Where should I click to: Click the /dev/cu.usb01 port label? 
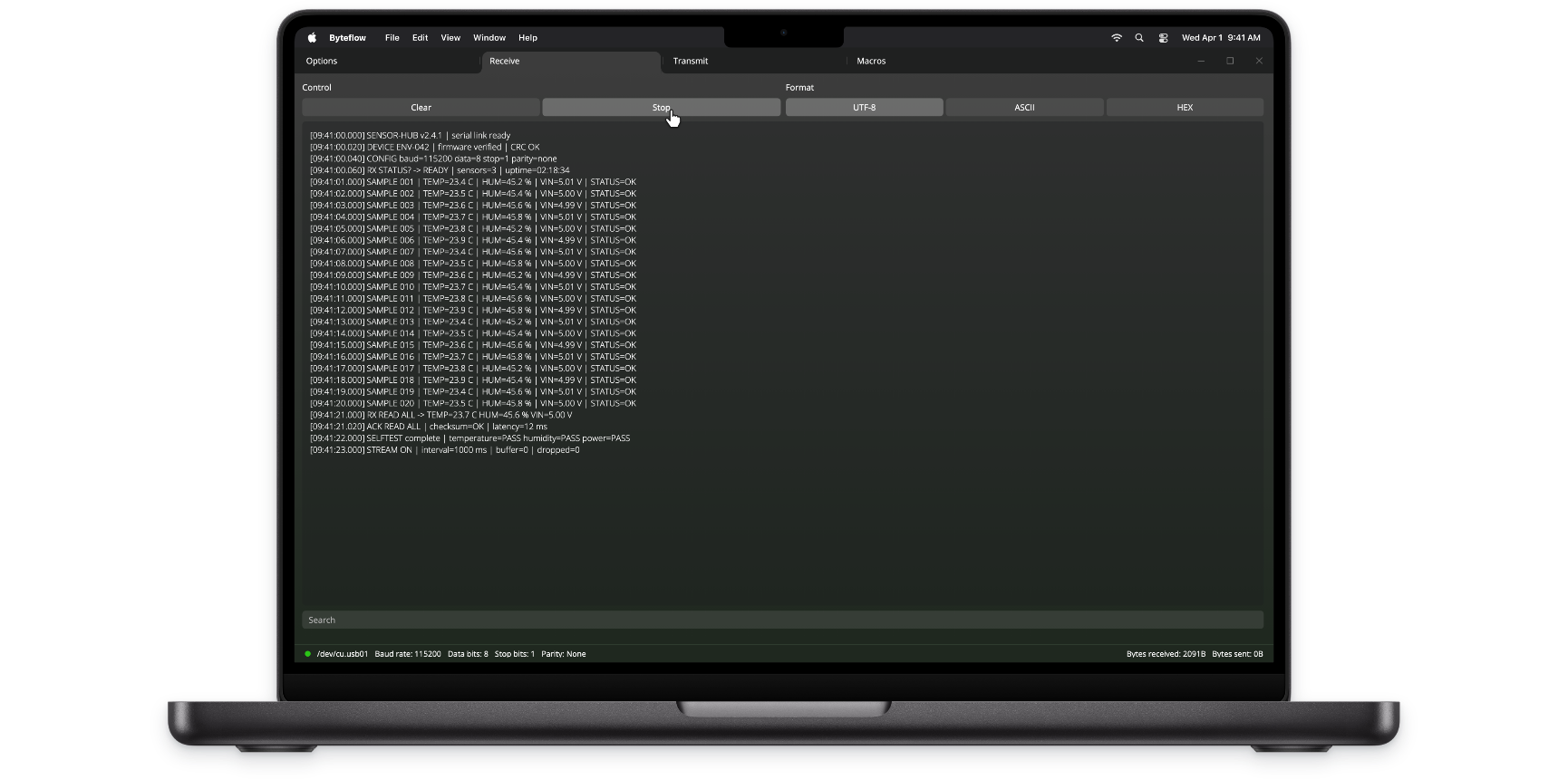click(343, 654)
